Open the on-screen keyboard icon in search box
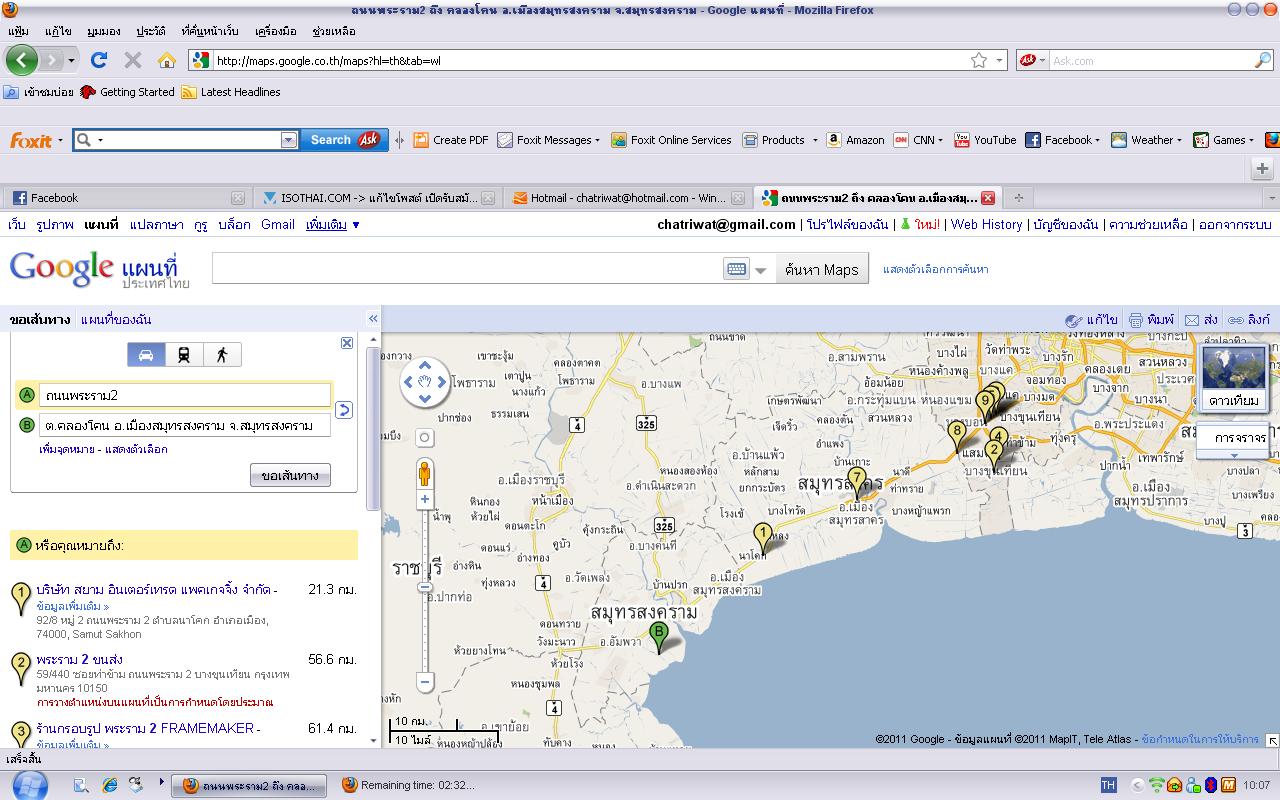This screenshot has height=800, width=1280. point(736,269)
